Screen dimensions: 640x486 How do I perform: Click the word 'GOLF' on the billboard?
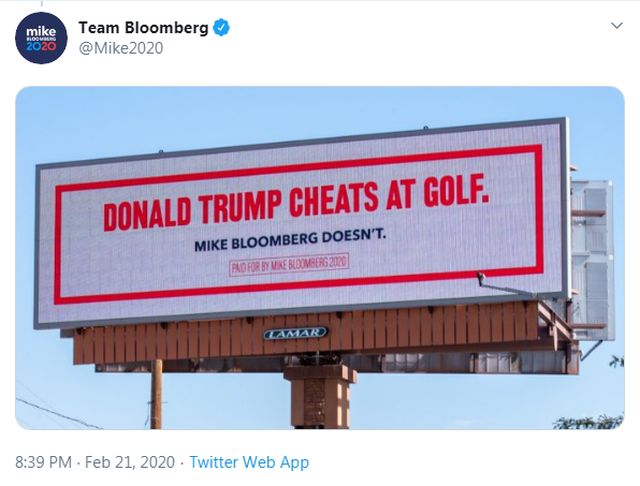[x=458, y=190]
